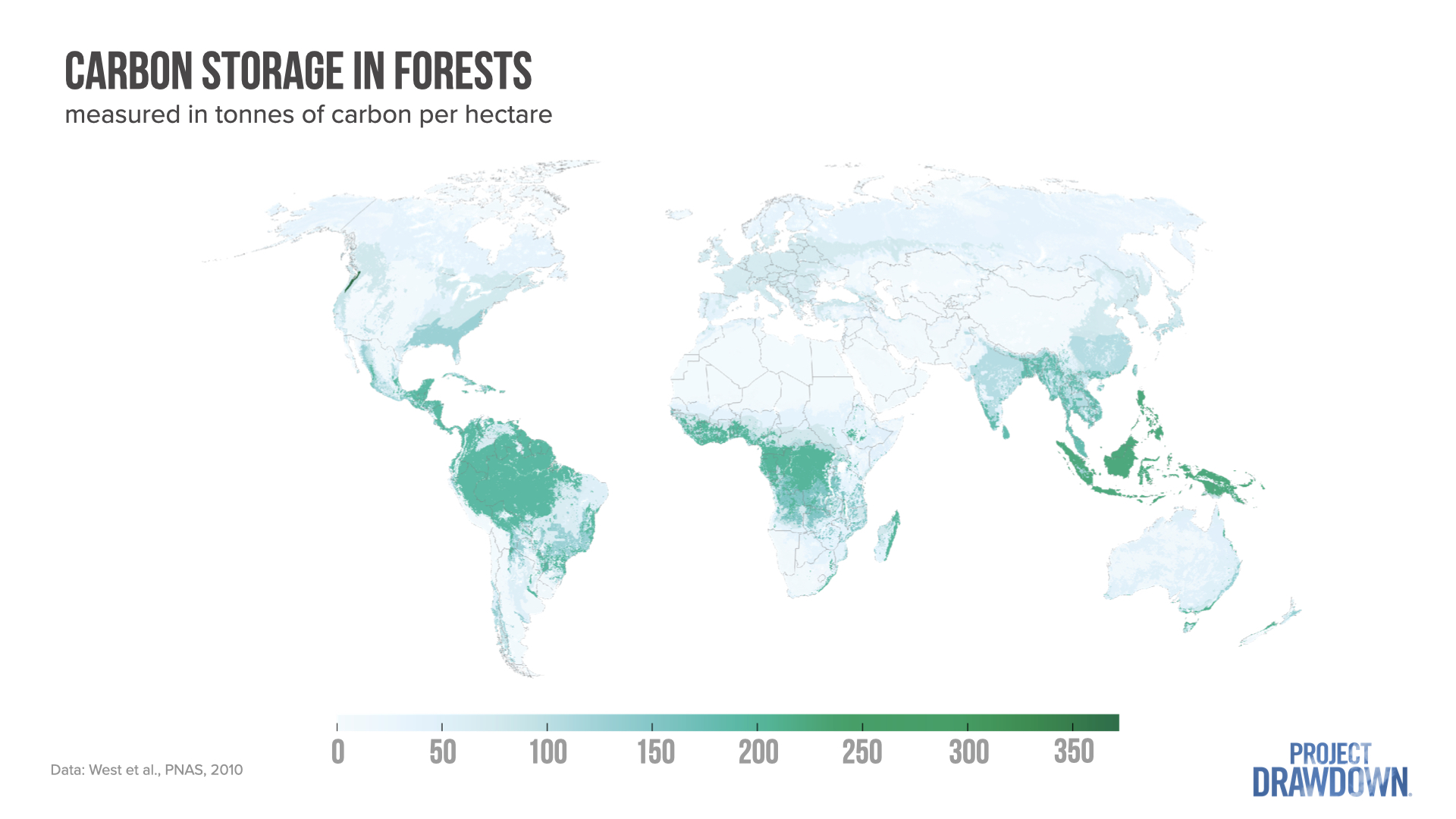Click Madagascar on the map
The height and width of the screenshot is (819, 1456).
pos(887,536)
